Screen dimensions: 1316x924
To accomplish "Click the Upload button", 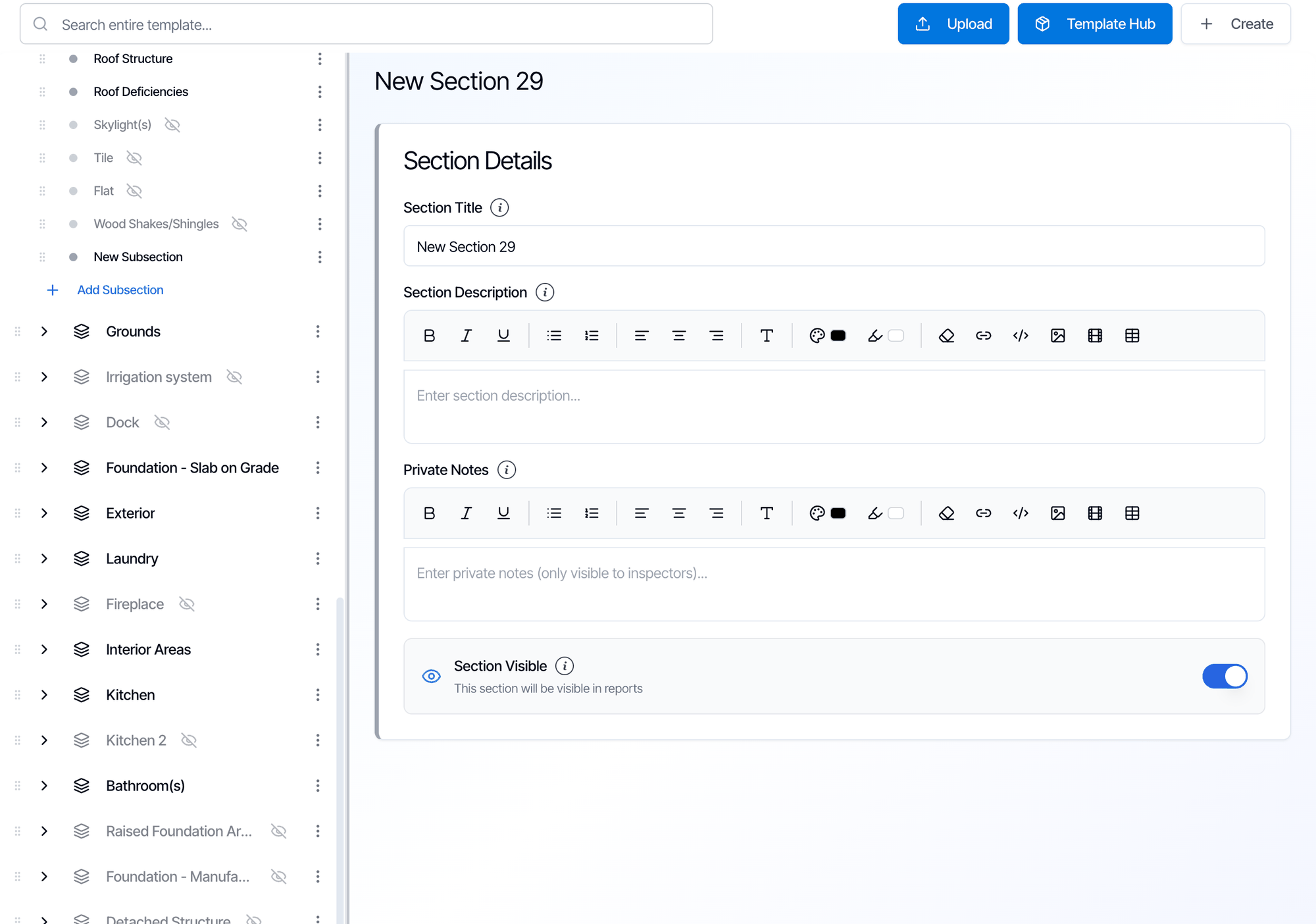I will point(953,24).
